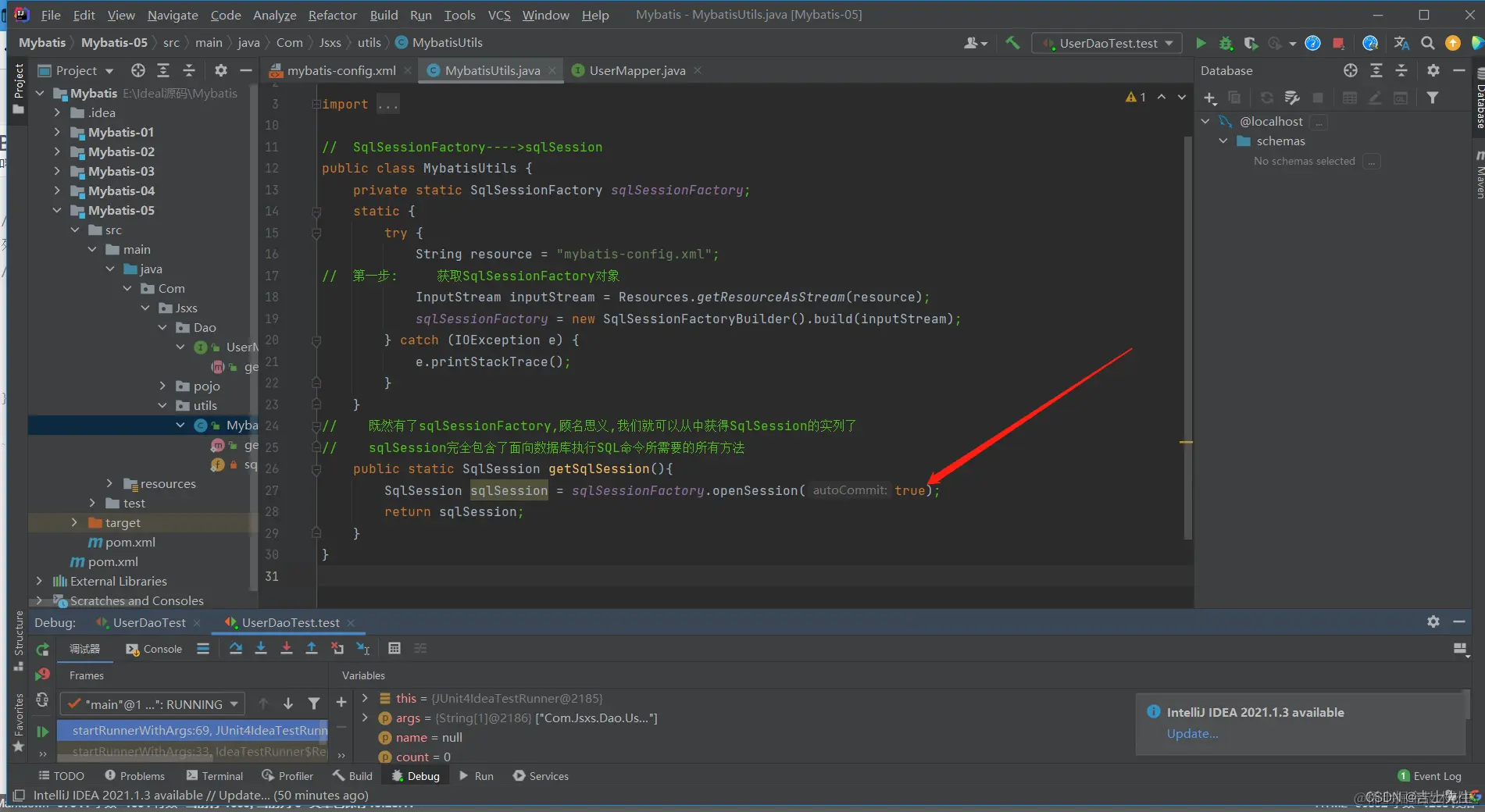
Task: Expand External Libraries node
Action: coord(39,581)
